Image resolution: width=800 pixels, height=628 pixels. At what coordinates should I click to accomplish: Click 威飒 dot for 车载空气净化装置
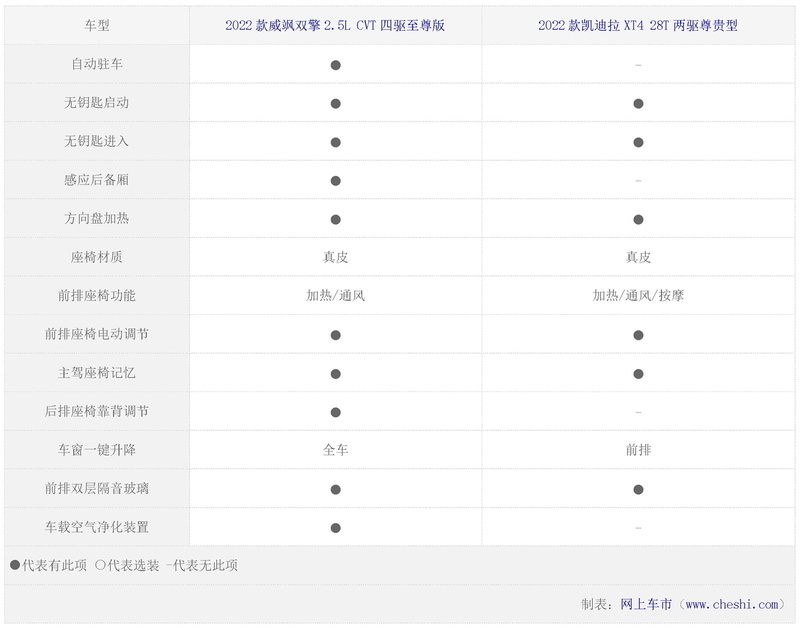(335, 528)
